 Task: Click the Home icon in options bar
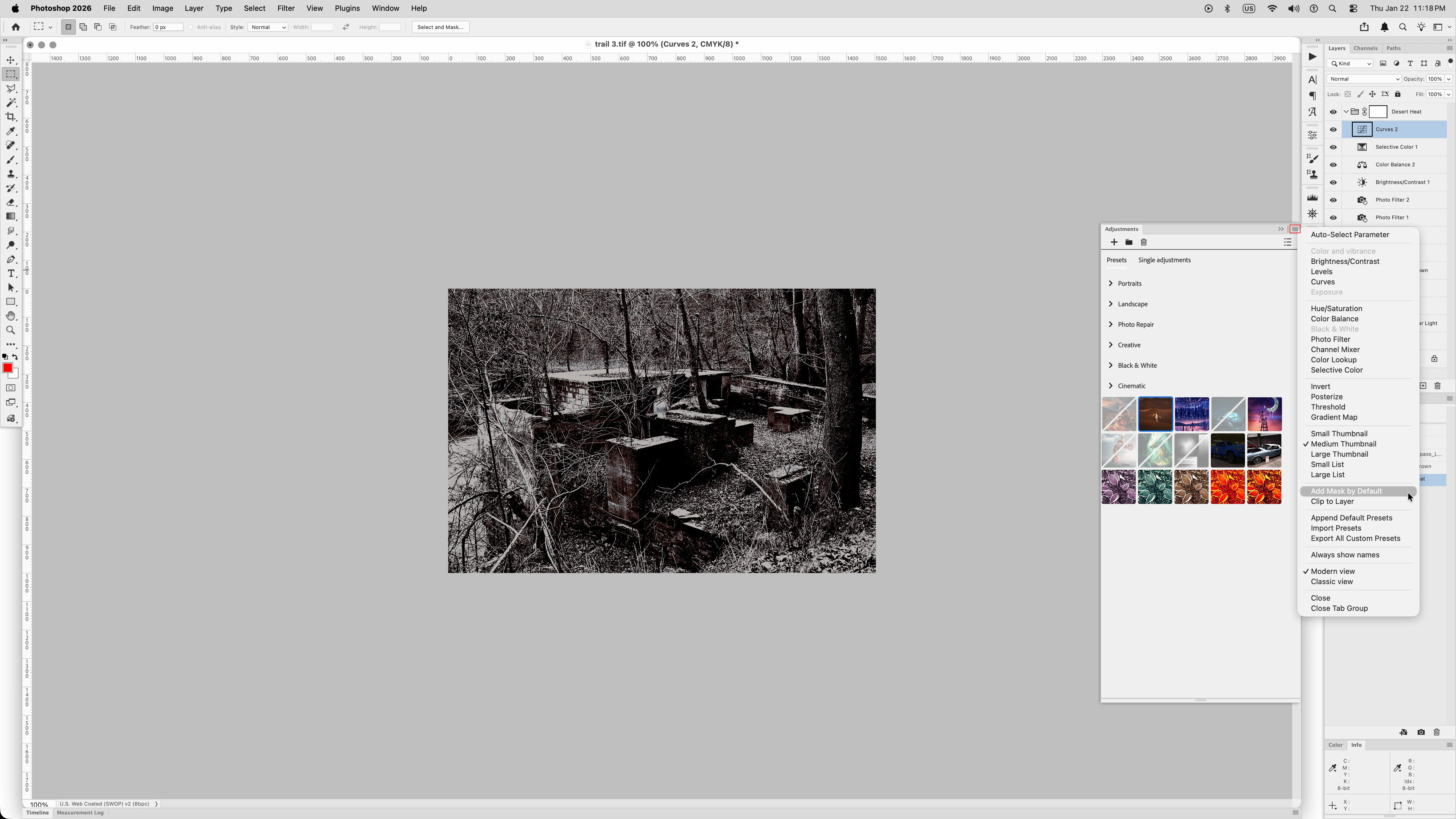(x=16, y=27)
